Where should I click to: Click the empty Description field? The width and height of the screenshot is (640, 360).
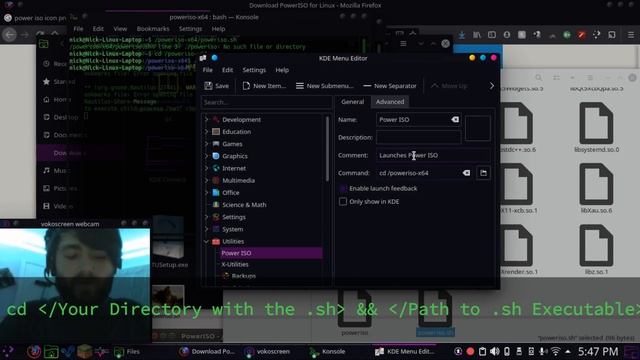(x=418, y=137)
